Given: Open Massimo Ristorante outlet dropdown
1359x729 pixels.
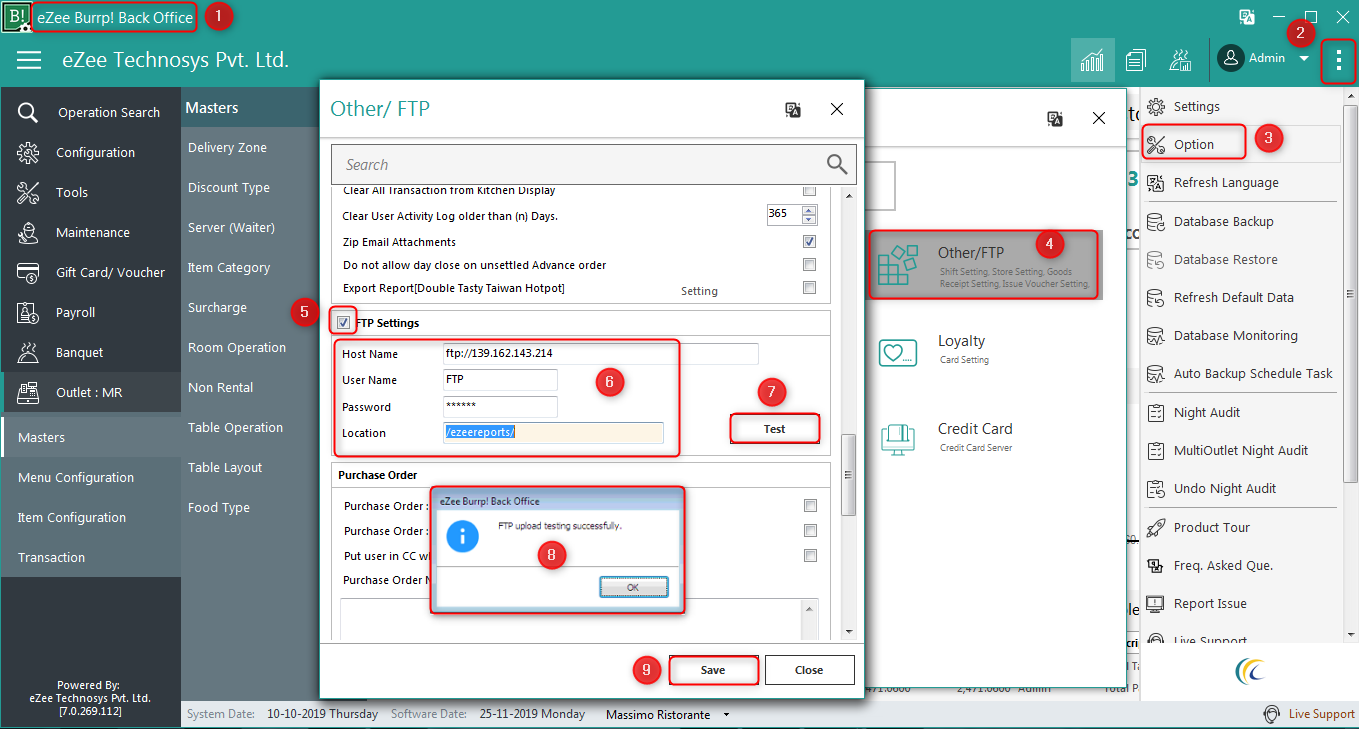Looking at the screenshot, I should click(727, 715).
